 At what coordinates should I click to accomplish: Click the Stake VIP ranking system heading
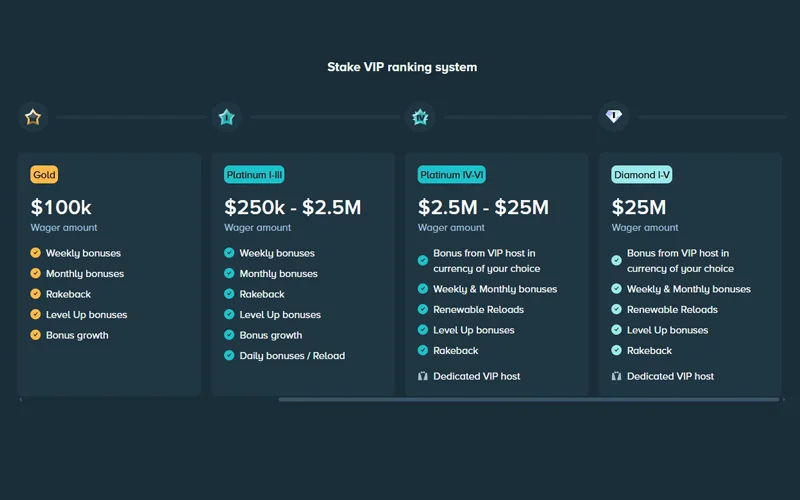(402, 67)
